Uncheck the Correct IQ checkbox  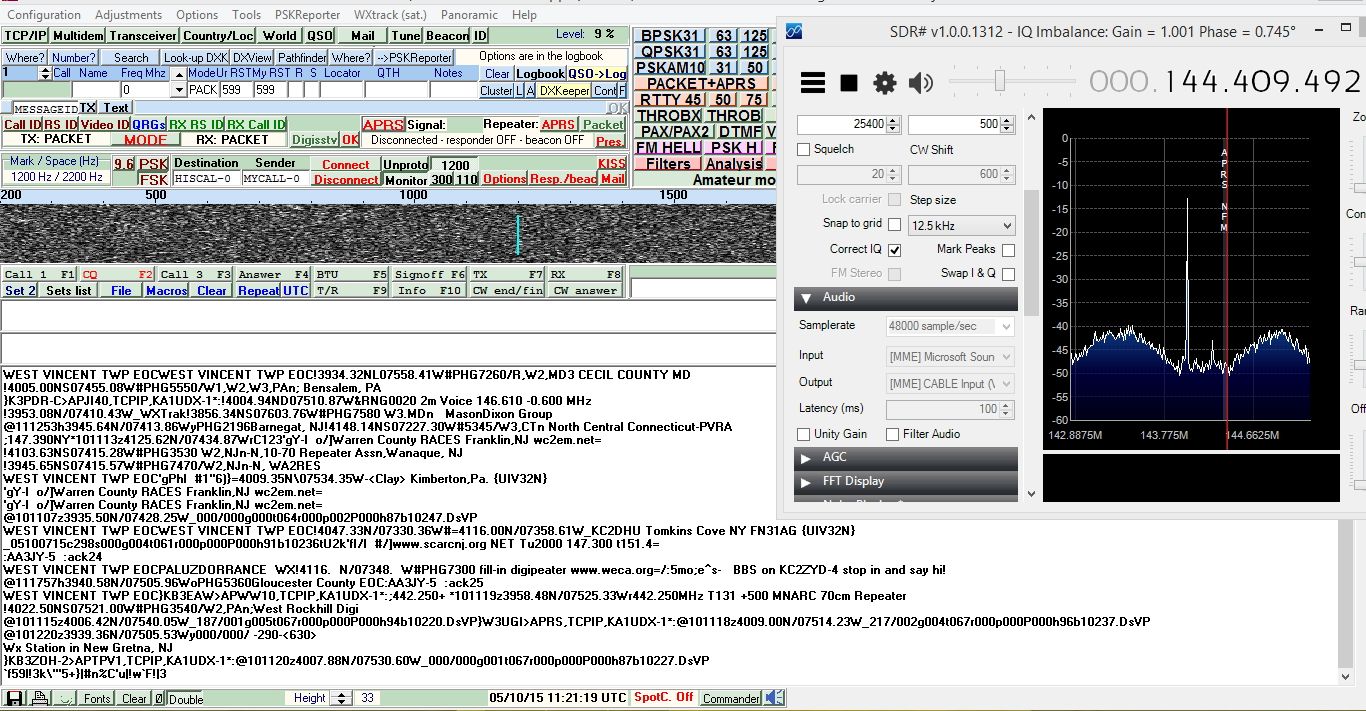coord(894,249)
